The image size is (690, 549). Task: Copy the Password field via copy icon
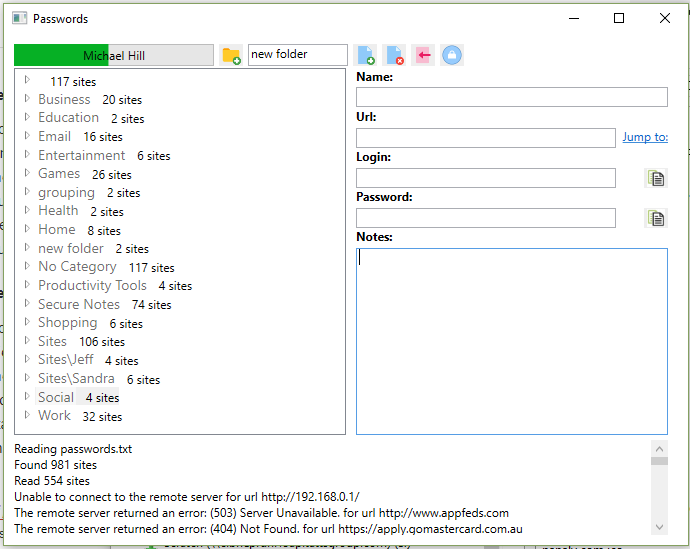pos(656,218)
